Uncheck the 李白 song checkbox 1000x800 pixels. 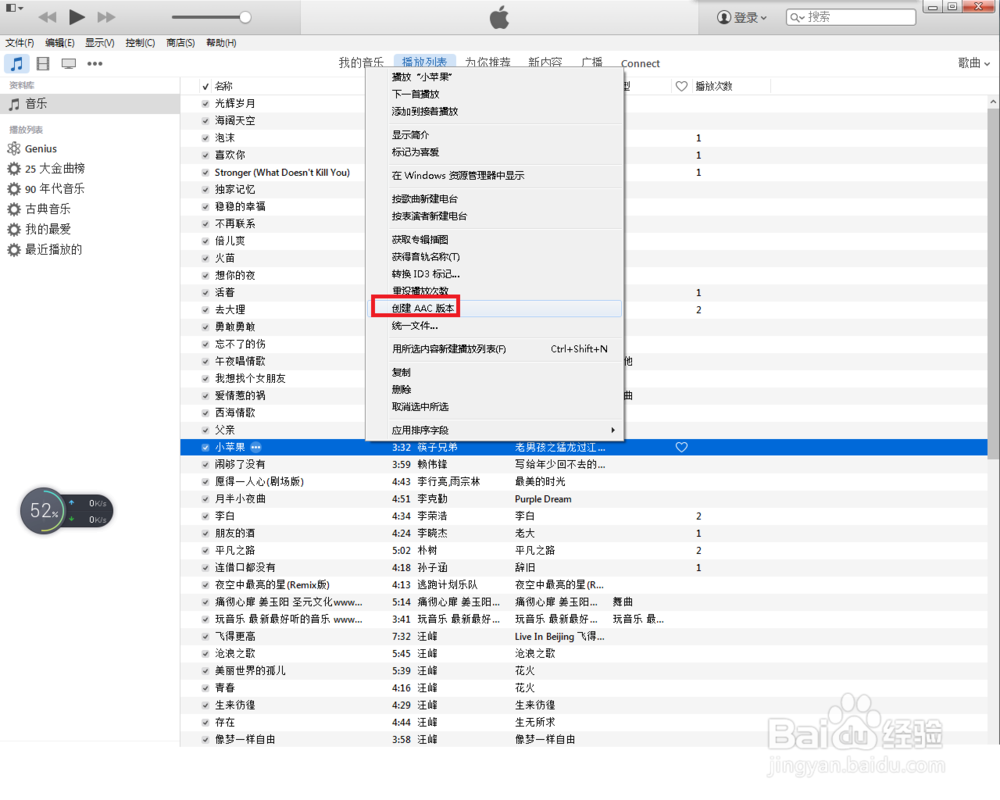point(205,515)
